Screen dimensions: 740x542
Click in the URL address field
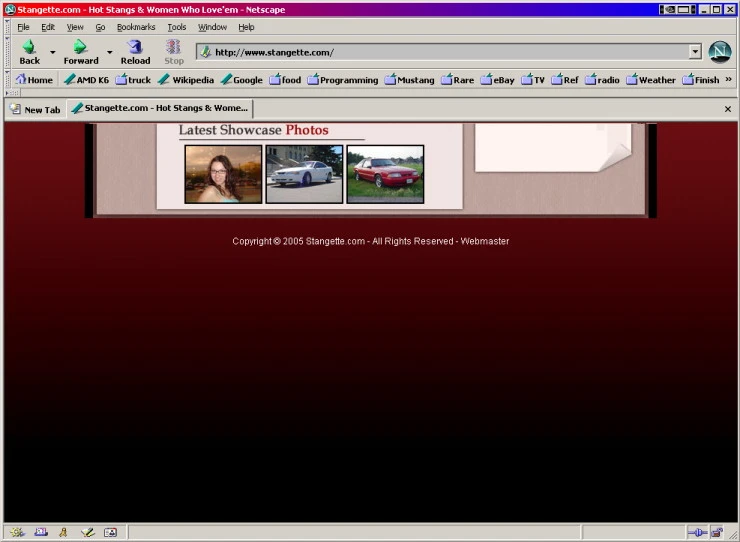click(x=450, y=52)
